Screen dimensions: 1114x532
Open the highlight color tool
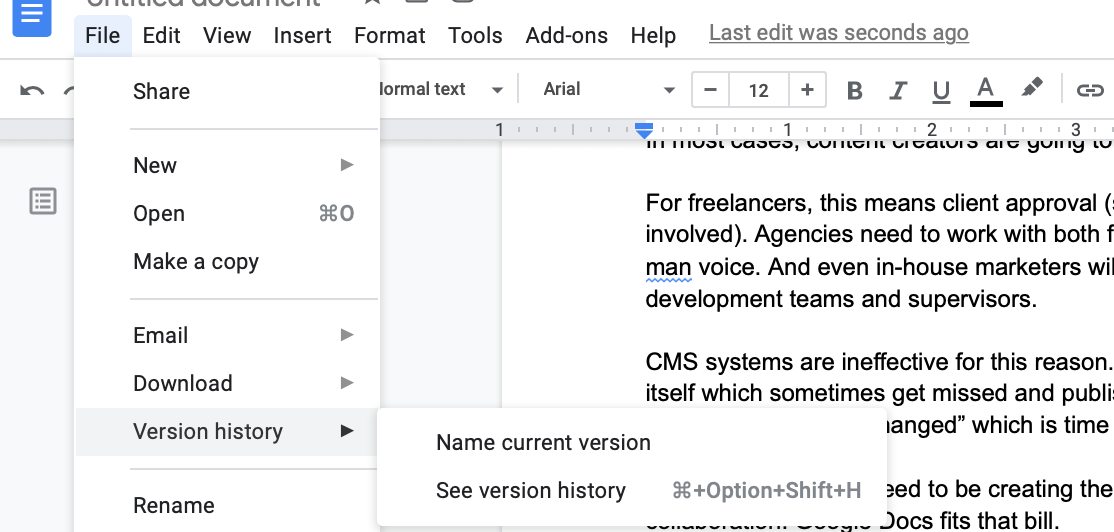1032,89
